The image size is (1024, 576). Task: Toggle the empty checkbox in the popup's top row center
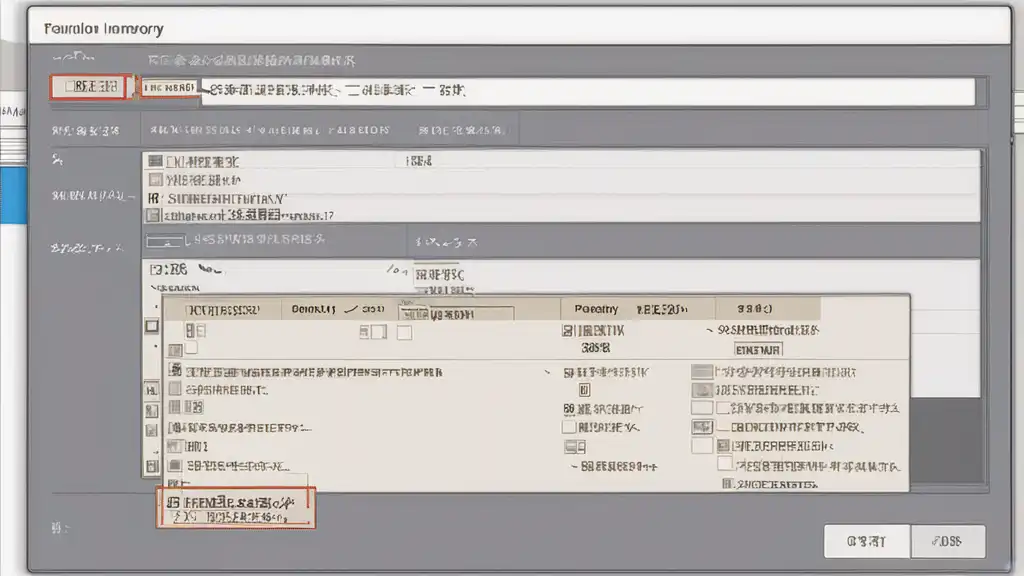pos(404,332)
